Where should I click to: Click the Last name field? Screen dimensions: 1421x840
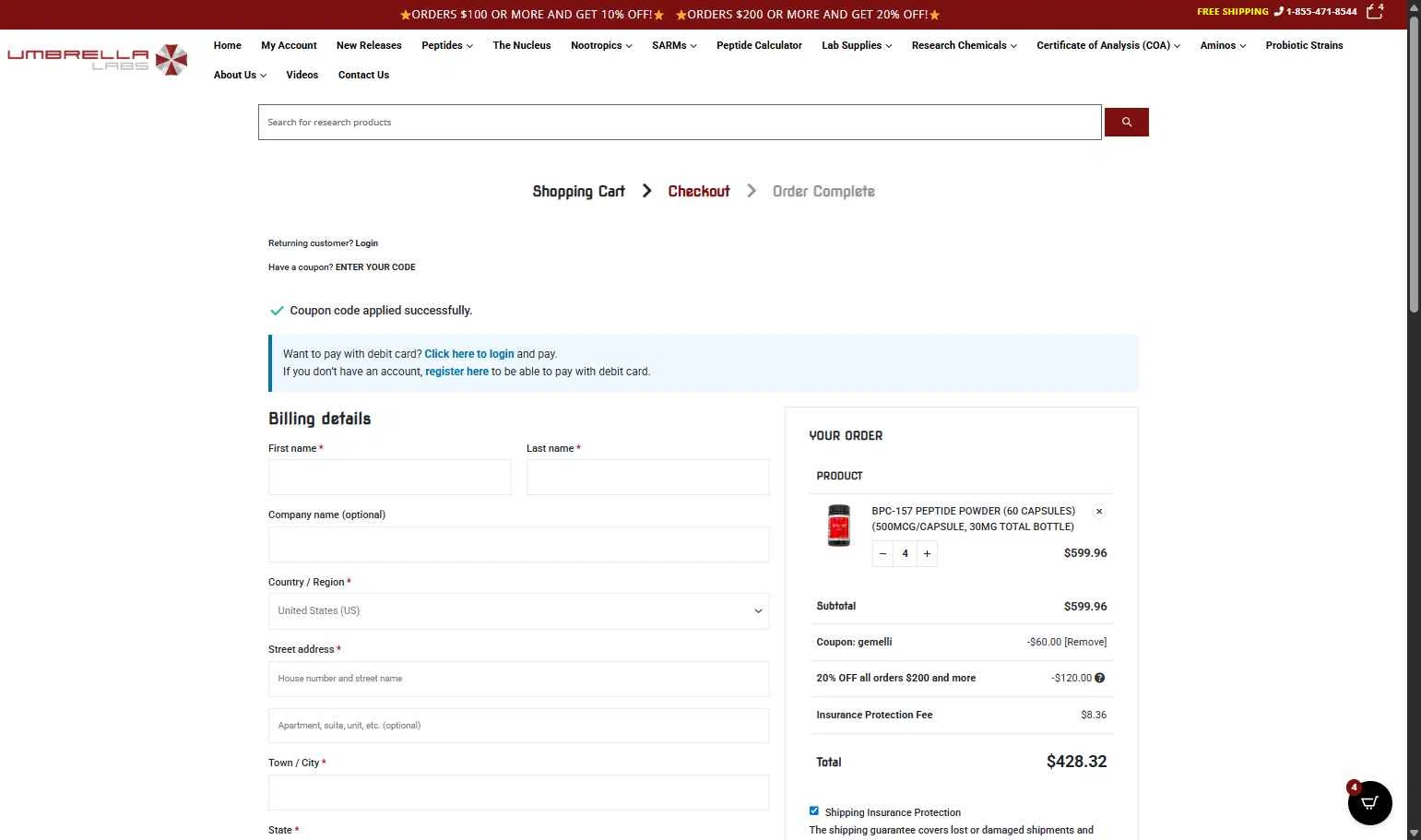pyautogui.click(x=647, y=478)
